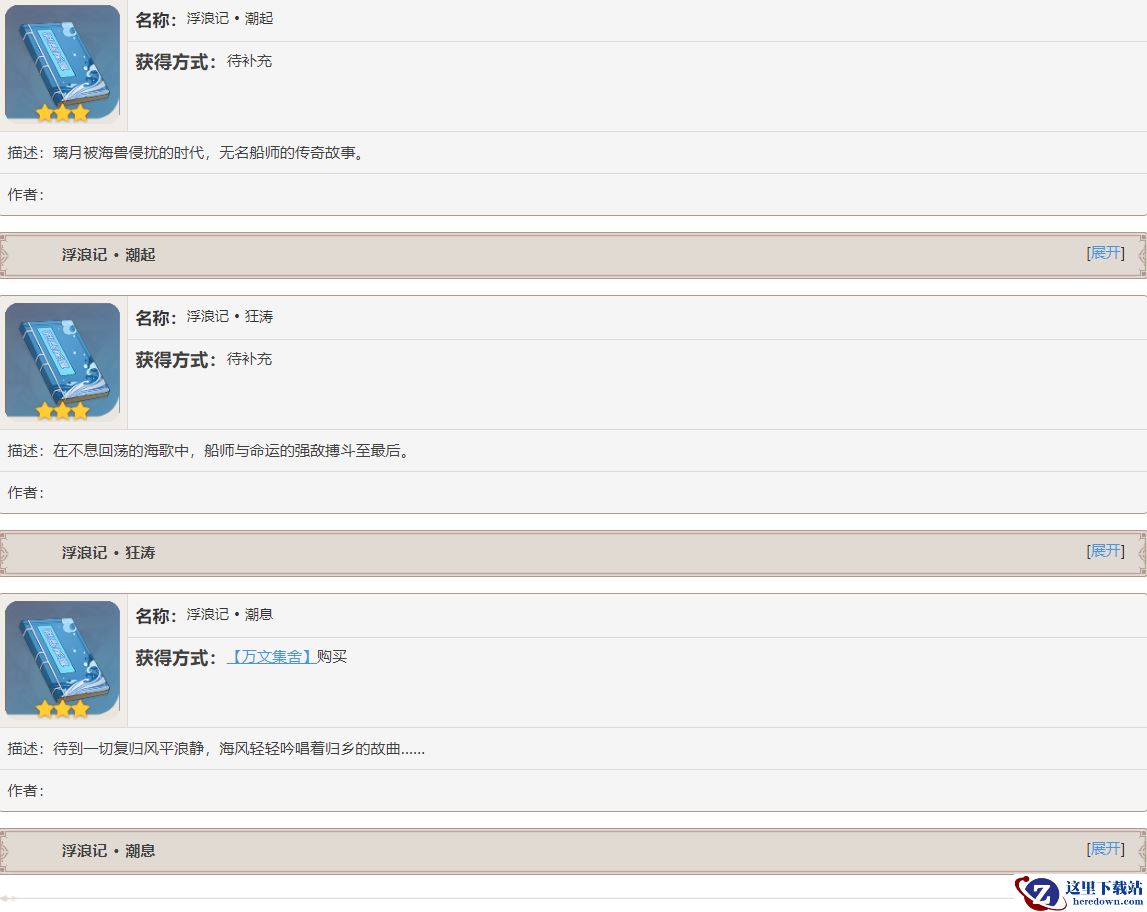Image resolution: width=1147 pixels, height=912 pixels.
Task: Click the star rating under 潮息 book
Action: point(62,709)
